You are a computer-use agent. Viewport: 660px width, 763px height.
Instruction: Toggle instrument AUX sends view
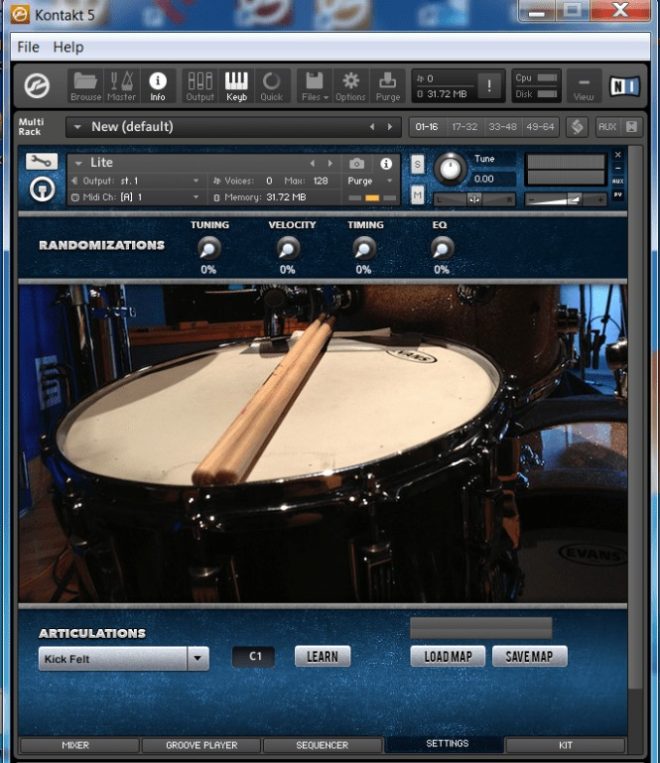tap(618, 181)
